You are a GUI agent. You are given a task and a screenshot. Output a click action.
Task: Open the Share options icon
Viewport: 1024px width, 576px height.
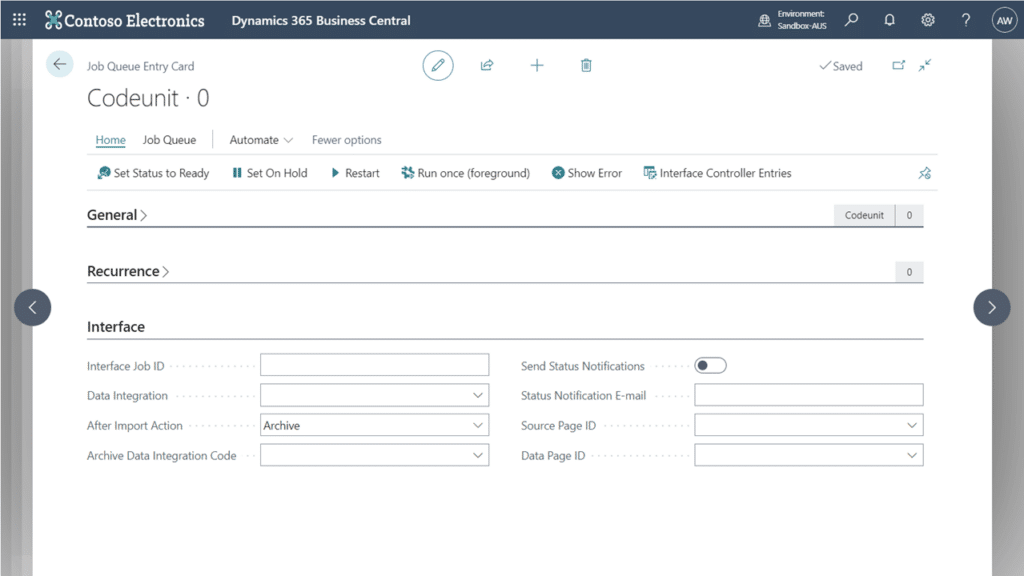click(x=487, y=64)
